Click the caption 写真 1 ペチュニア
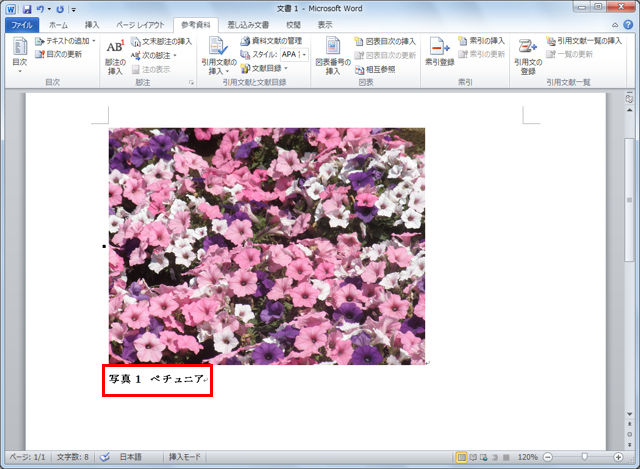Screen dimensions: 640x469 pyautogui.click(x=156, y=379)
